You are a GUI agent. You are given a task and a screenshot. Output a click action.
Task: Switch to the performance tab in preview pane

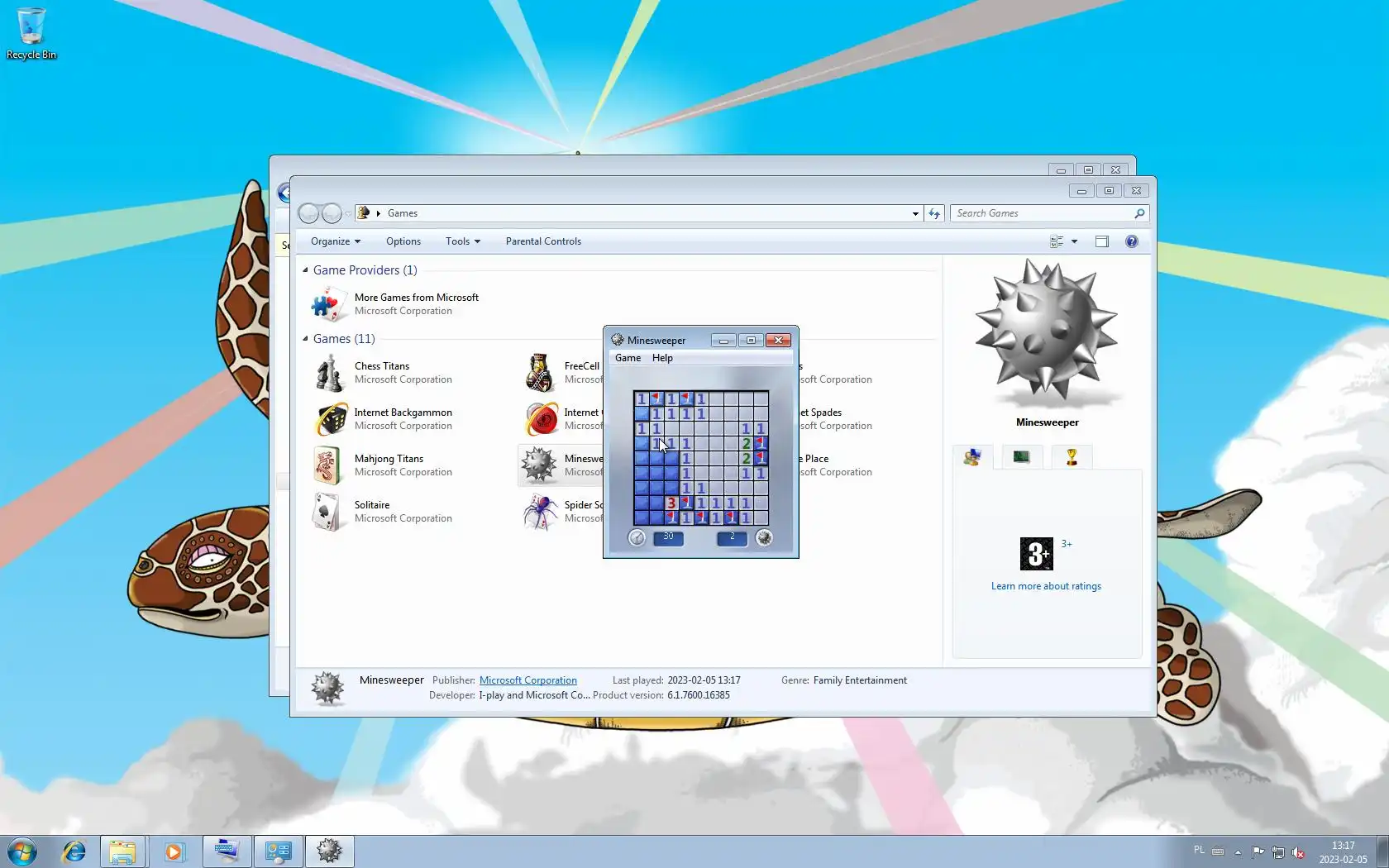1022,457
